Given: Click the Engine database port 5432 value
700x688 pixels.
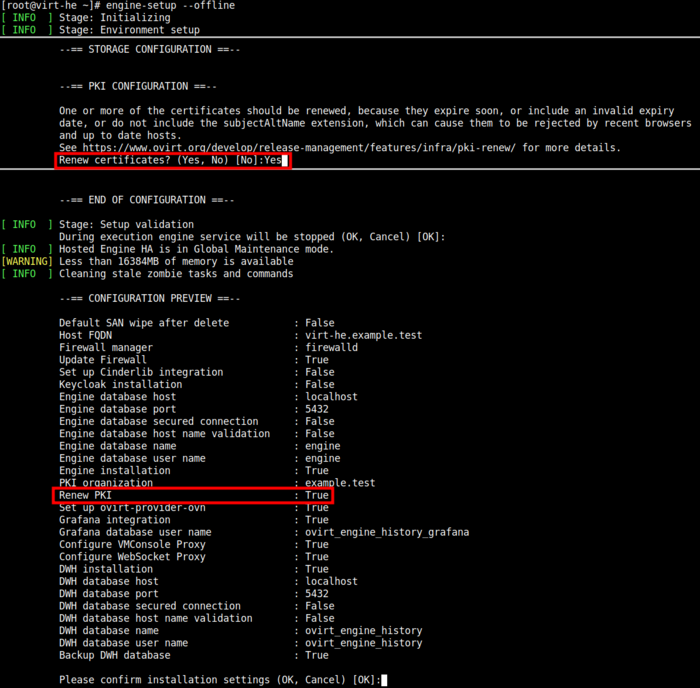Looking at the screenshot, I should coord(317,409).
